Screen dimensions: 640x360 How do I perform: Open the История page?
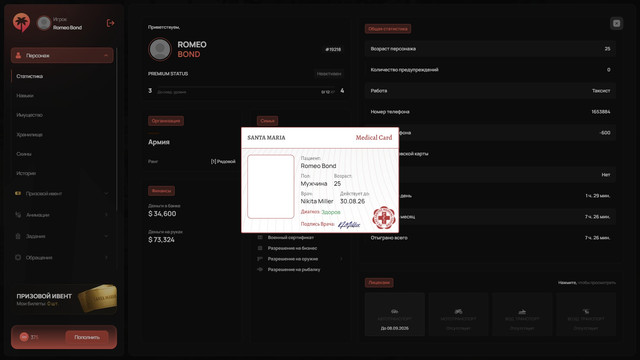coord(26,173)
